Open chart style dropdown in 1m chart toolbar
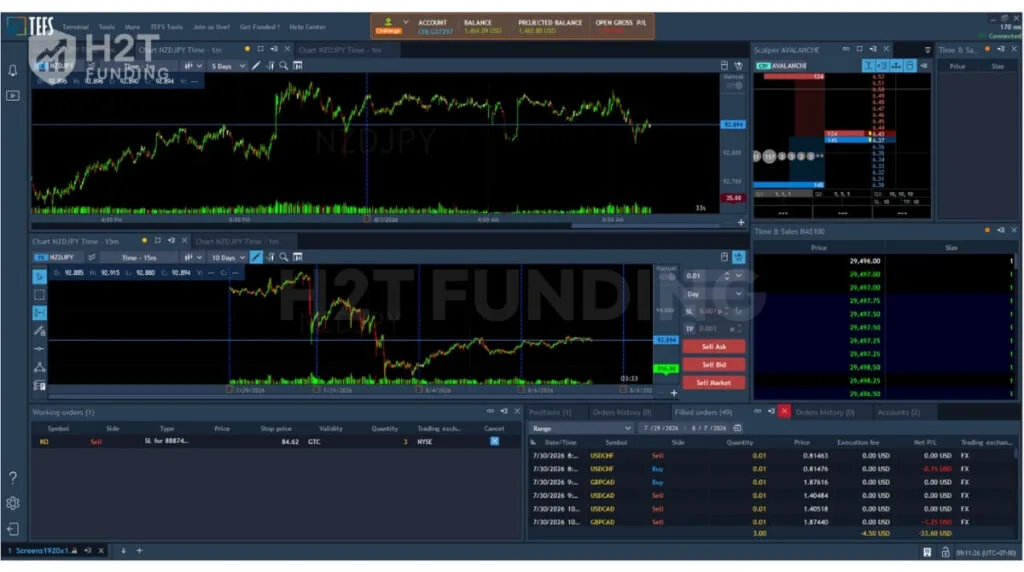 point(193,66)
